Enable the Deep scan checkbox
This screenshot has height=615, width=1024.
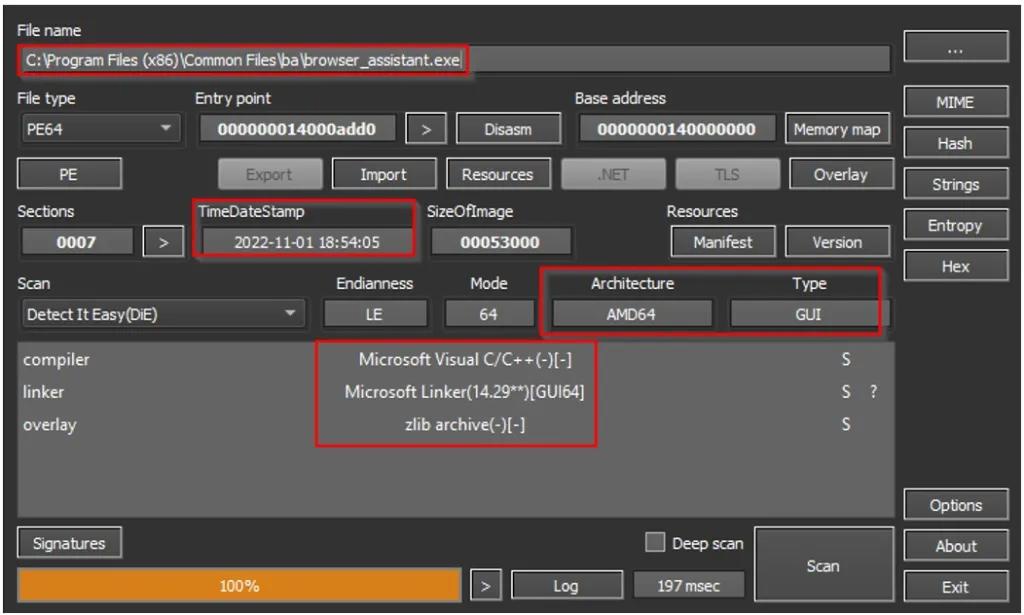[655, 543]
